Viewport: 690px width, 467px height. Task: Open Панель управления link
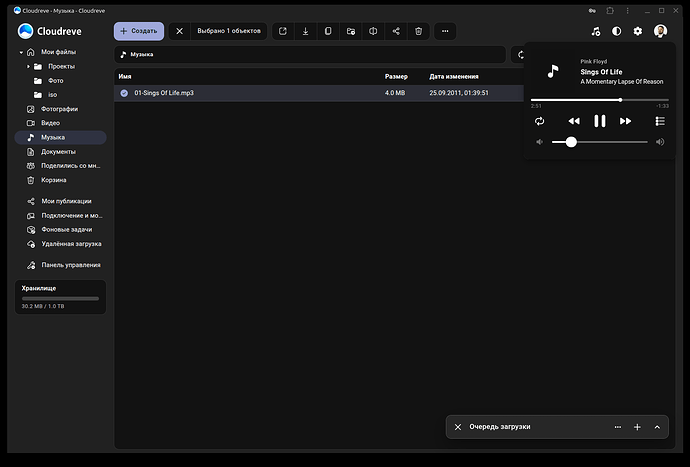click(70, 265)
